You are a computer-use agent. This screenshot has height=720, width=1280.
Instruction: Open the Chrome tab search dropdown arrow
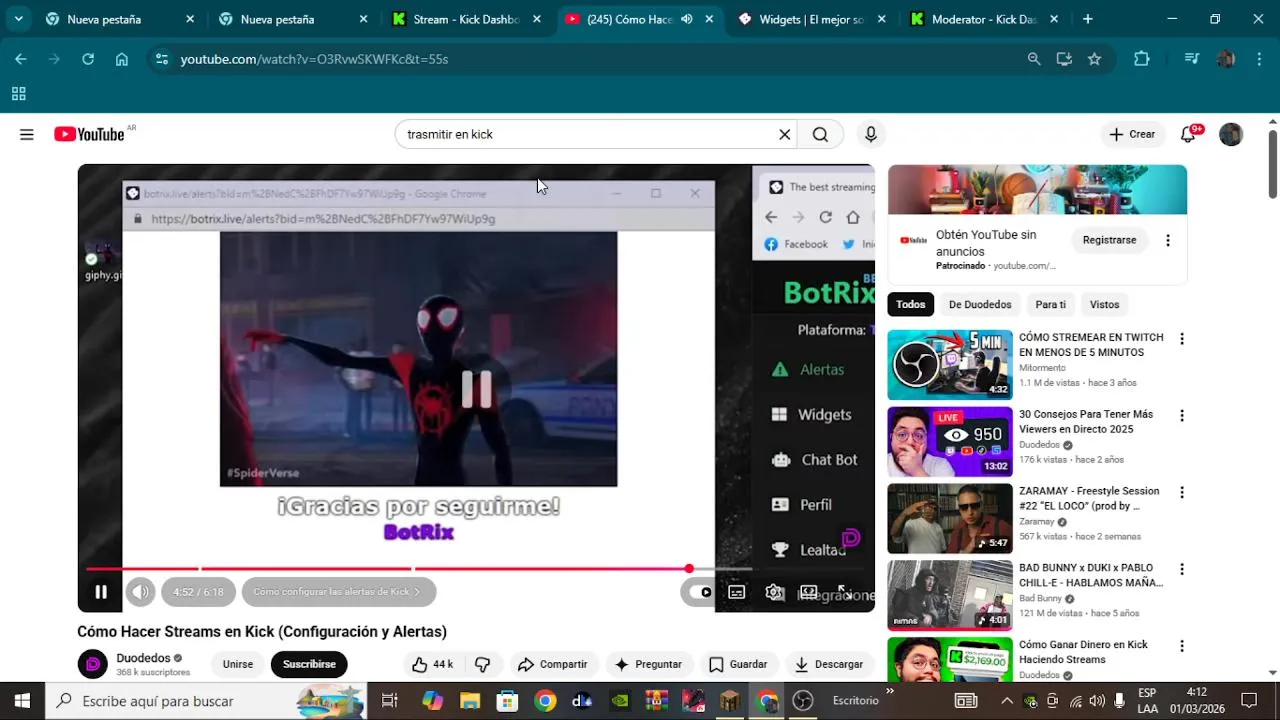(x=18, y=19)
